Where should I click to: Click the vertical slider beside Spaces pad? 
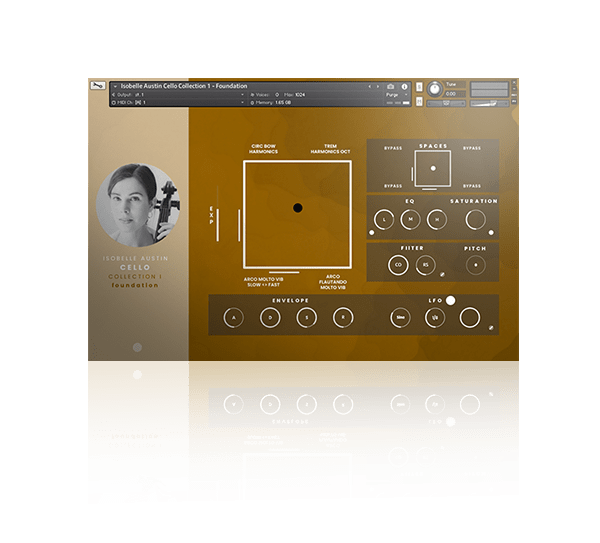click(412, 174)
